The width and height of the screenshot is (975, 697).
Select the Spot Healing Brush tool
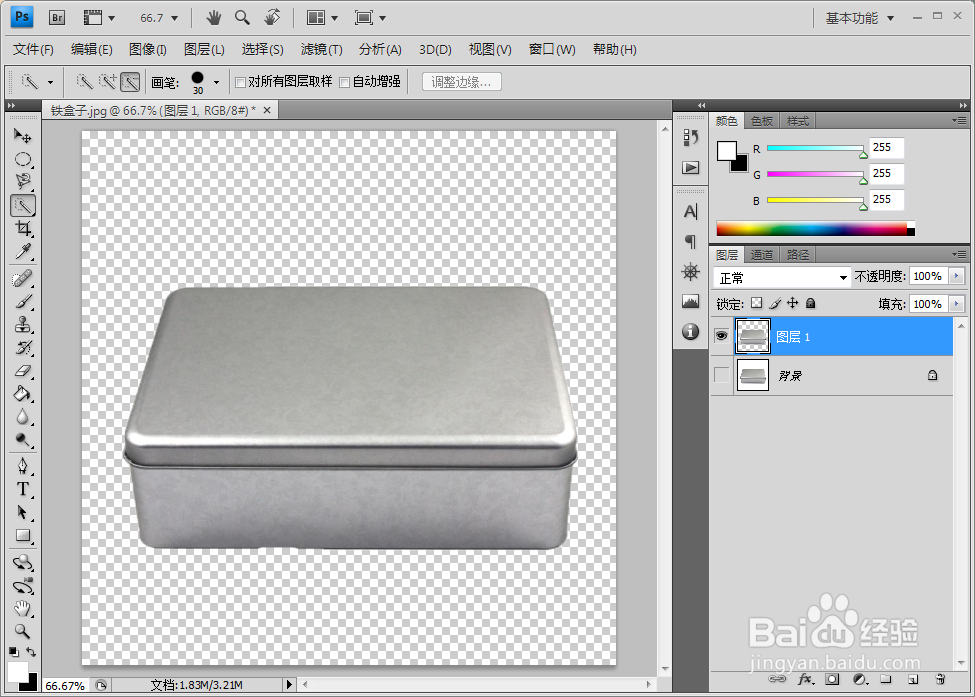(22, 278)
